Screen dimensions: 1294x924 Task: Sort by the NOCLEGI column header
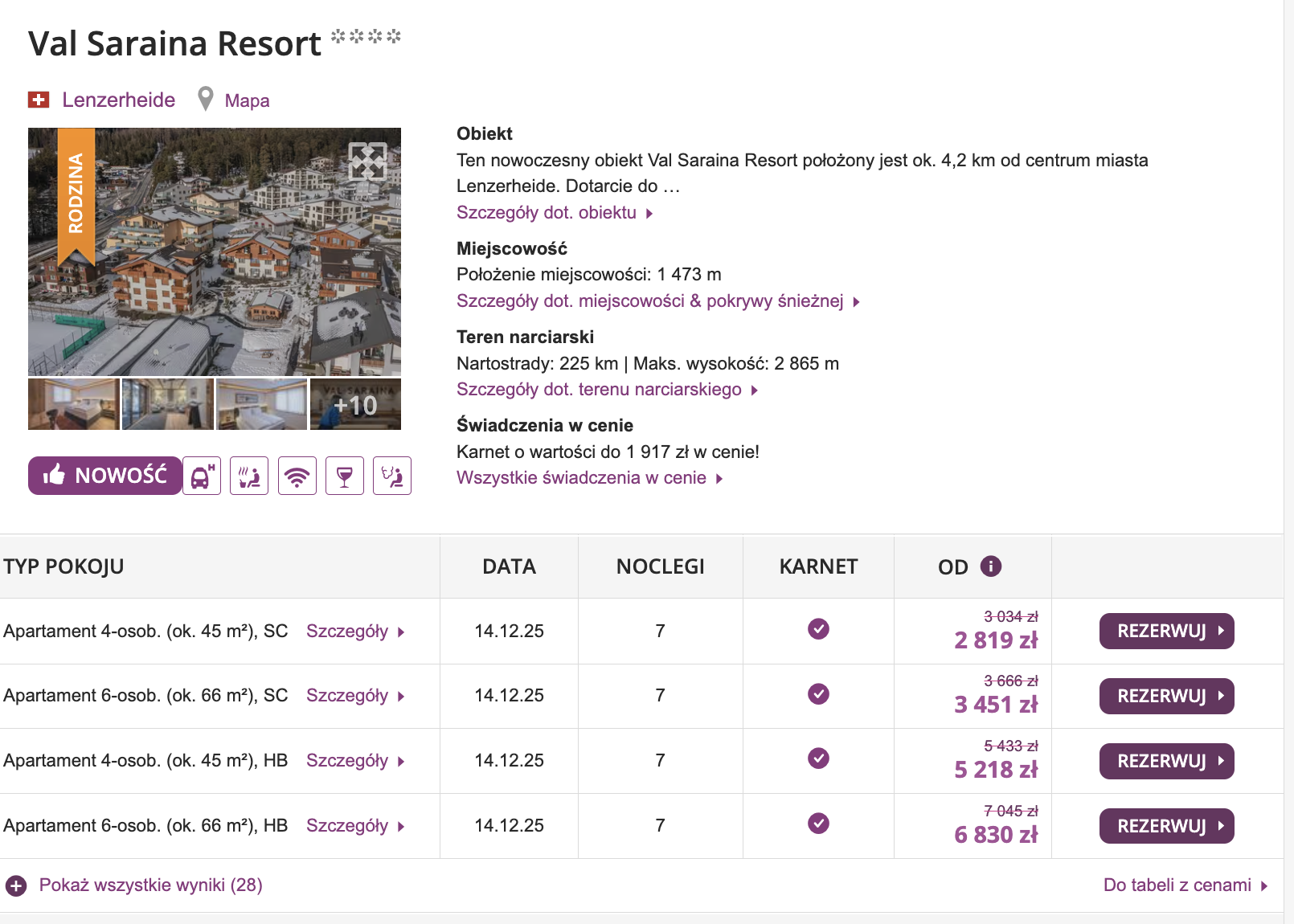660,567
